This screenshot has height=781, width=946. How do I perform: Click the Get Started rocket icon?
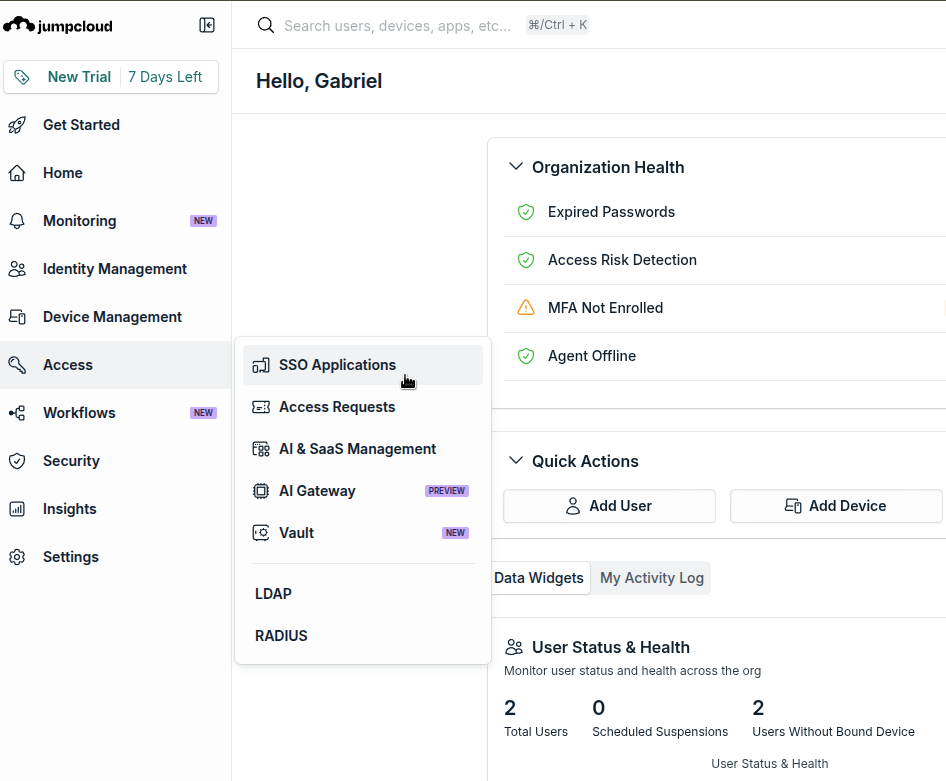point(17,125)
